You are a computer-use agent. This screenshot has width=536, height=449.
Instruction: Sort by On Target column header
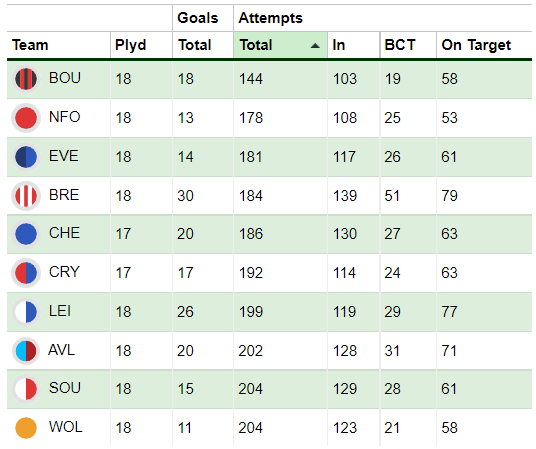tap(476, 45)
